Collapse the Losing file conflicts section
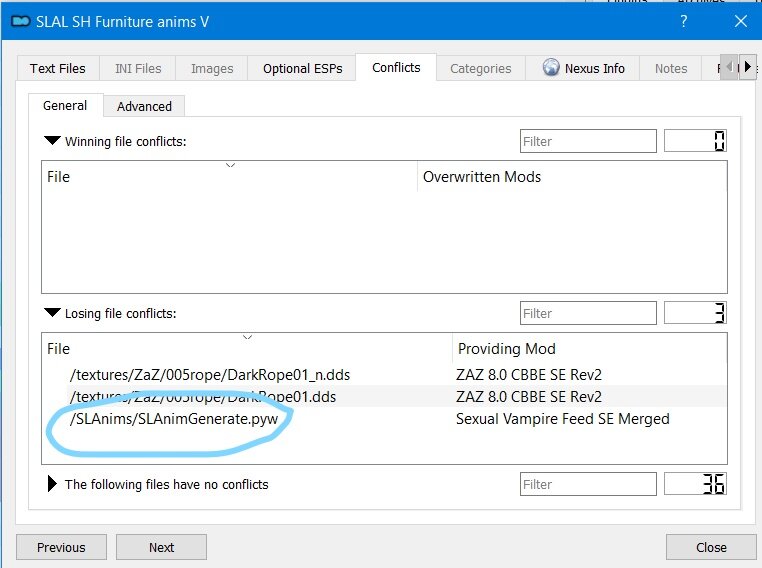 [52, 312]
